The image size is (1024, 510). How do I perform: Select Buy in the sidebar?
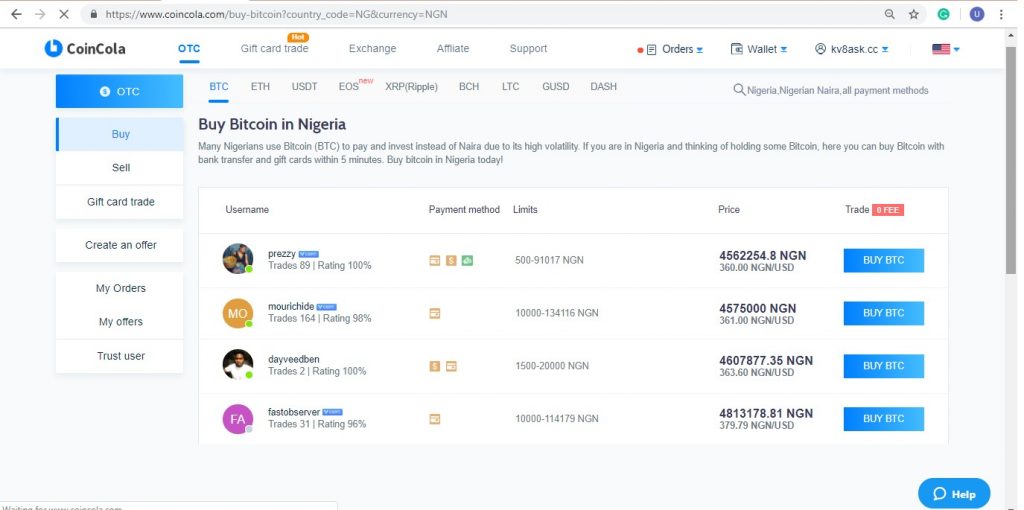[120, 134]
